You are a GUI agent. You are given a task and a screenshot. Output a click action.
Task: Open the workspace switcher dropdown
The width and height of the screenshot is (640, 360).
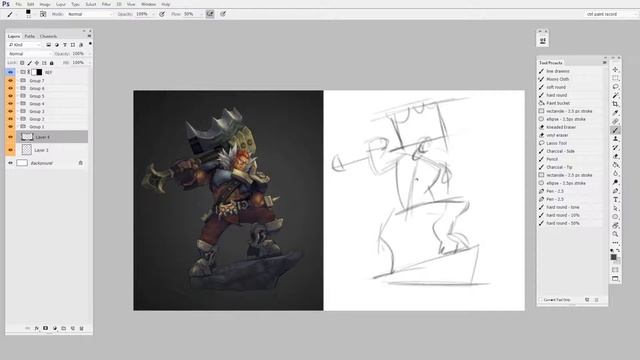click(611, 14)
